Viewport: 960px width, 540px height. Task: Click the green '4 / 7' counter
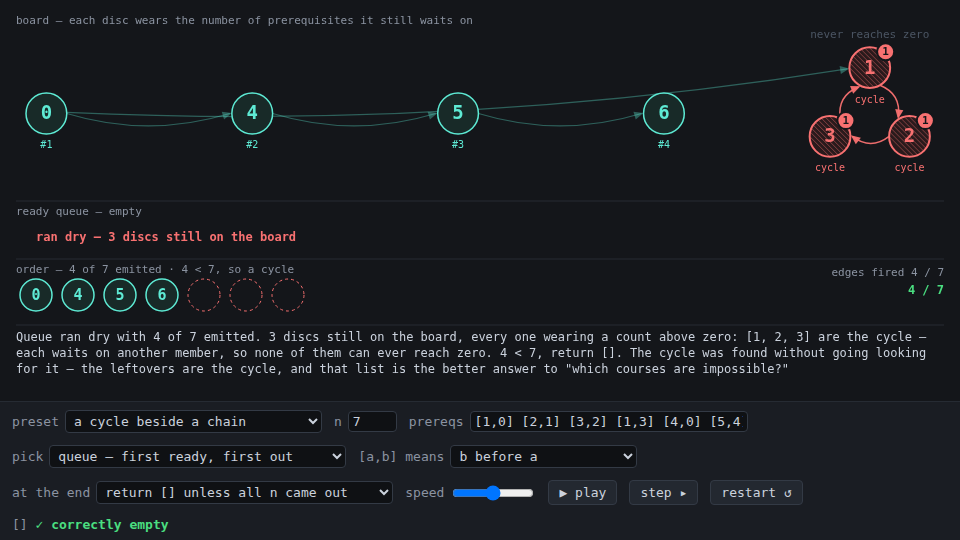click(x=926, y=290)
